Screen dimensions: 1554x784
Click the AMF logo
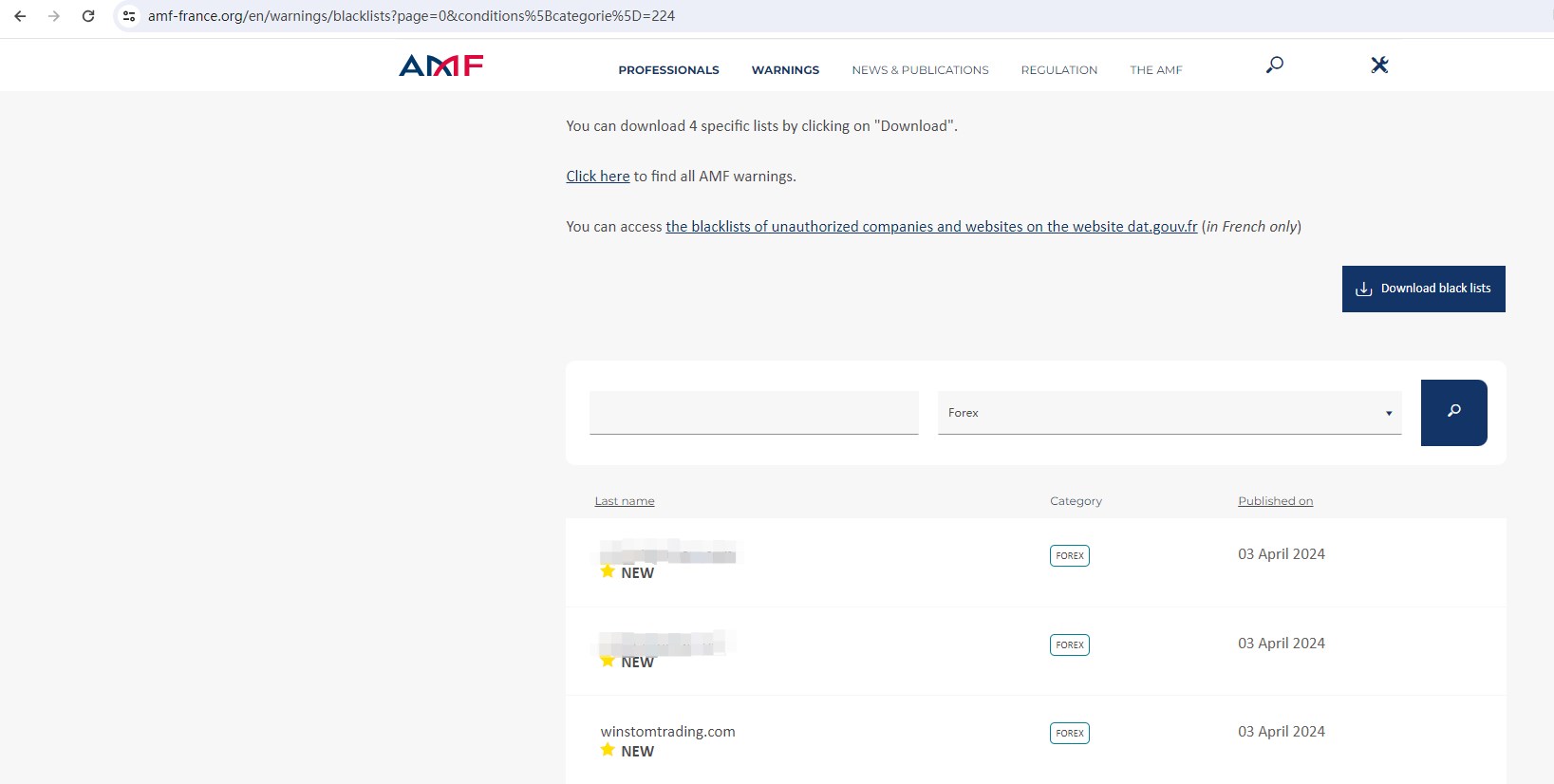pyautogui.click(x=441, y=65)
